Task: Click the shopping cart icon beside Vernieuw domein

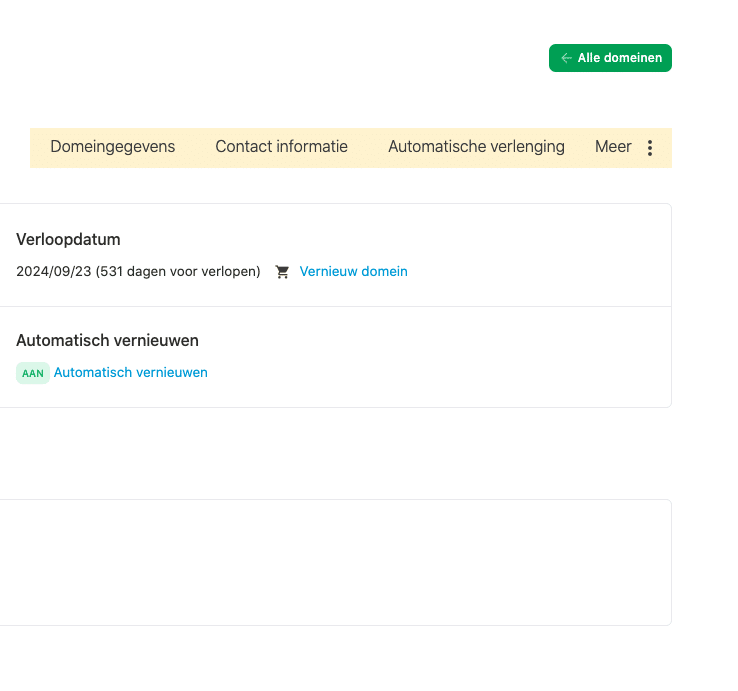Action: click(x=282, y=272)
